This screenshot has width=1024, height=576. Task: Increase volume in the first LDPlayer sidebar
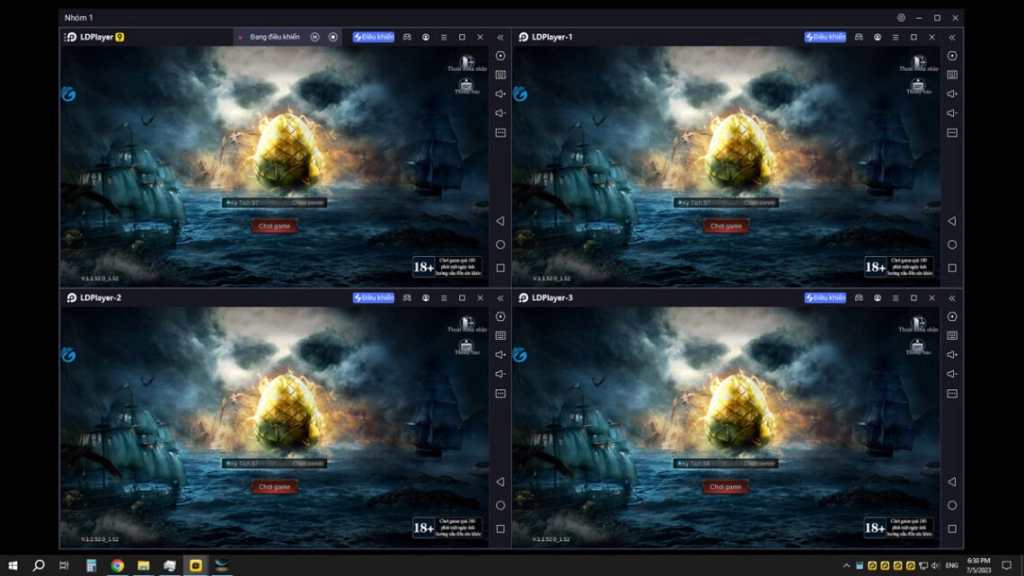point(500,94)
